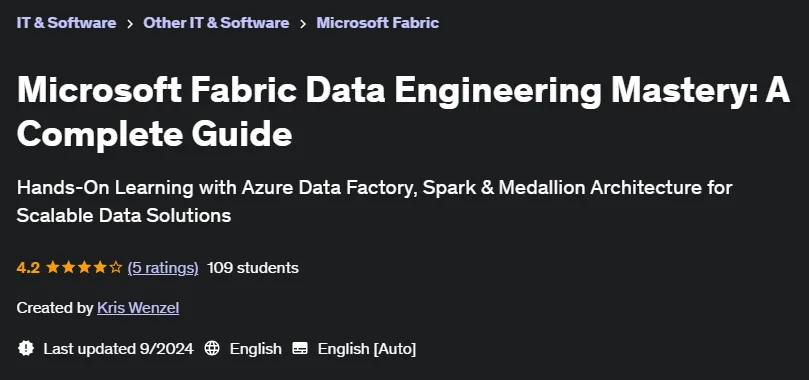Click the course title heading
Image resolution: width=809 pixels, height=380 pixels.
coord(403,112)
